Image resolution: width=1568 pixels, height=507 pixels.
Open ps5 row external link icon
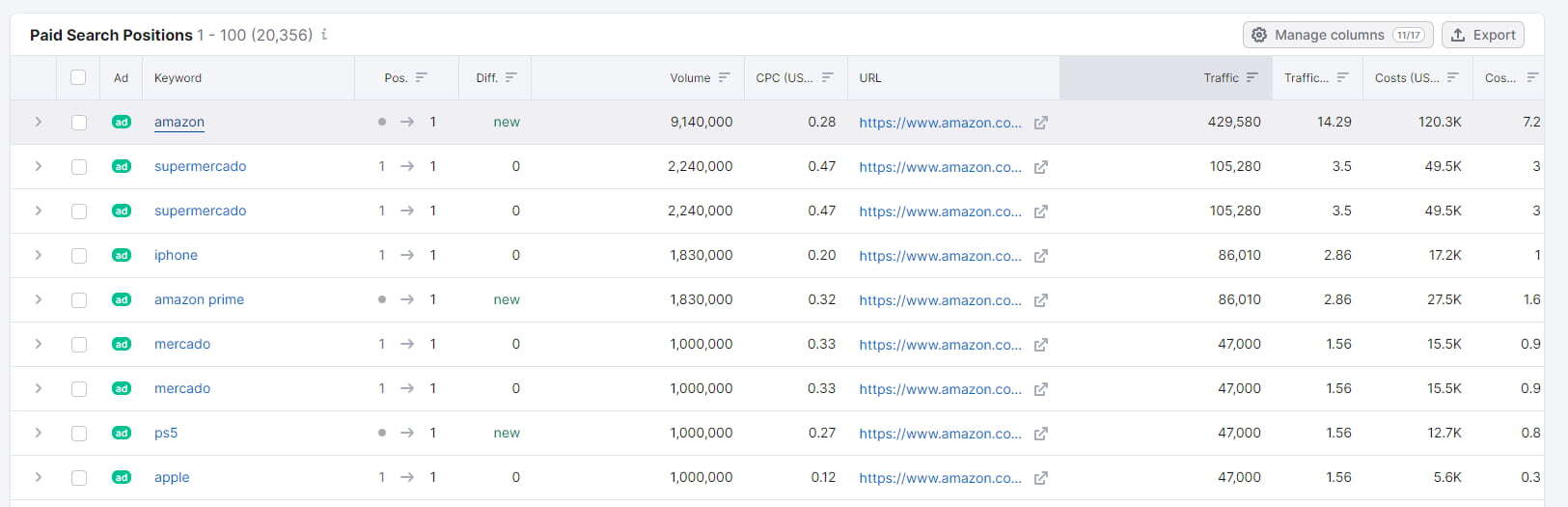pyautogui.click(x=1040, y=434)
